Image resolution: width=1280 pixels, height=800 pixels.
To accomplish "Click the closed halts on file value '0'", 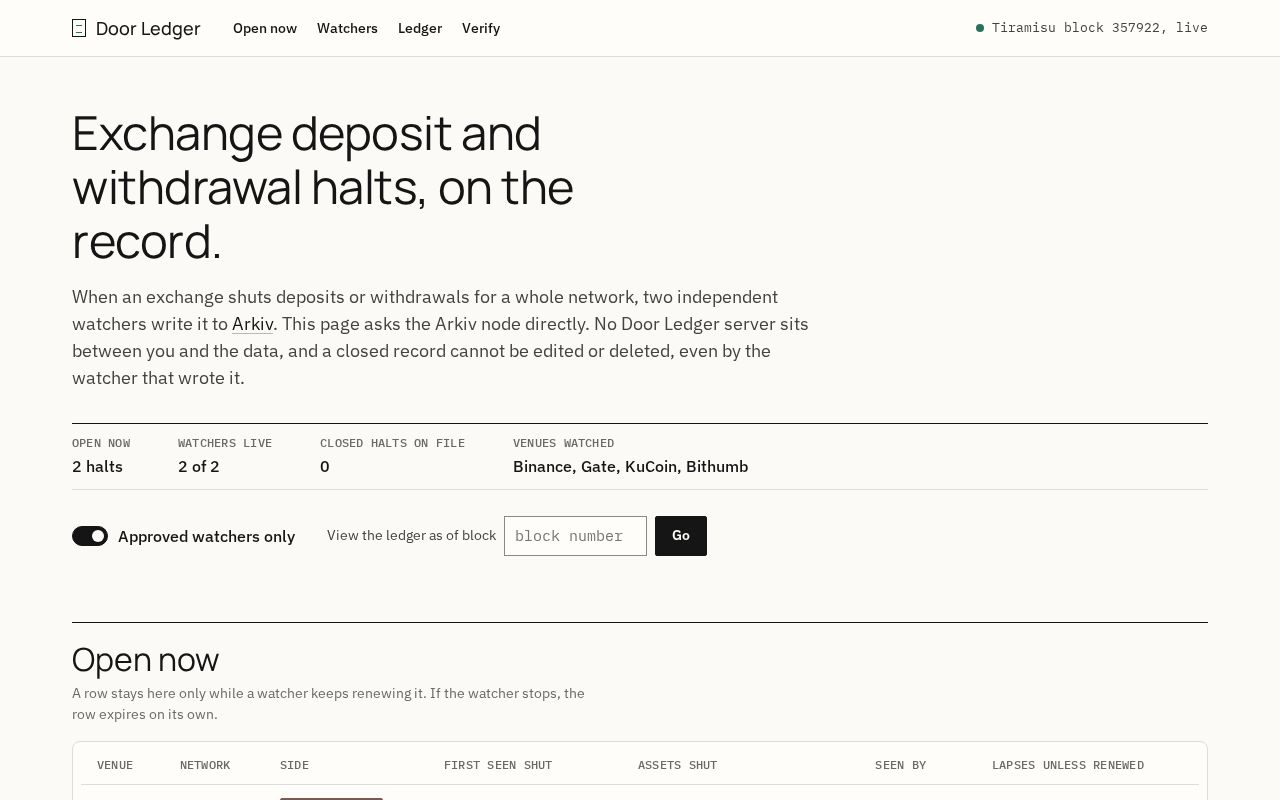I will [x=325, y=466].
